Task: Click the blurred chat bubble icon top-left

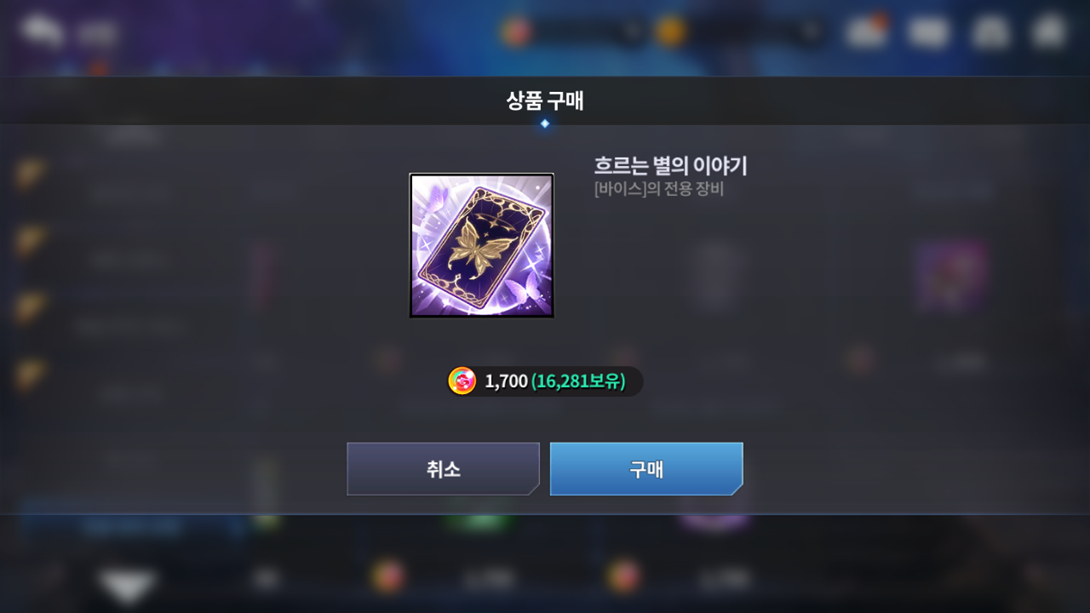Action: point(42,31)
